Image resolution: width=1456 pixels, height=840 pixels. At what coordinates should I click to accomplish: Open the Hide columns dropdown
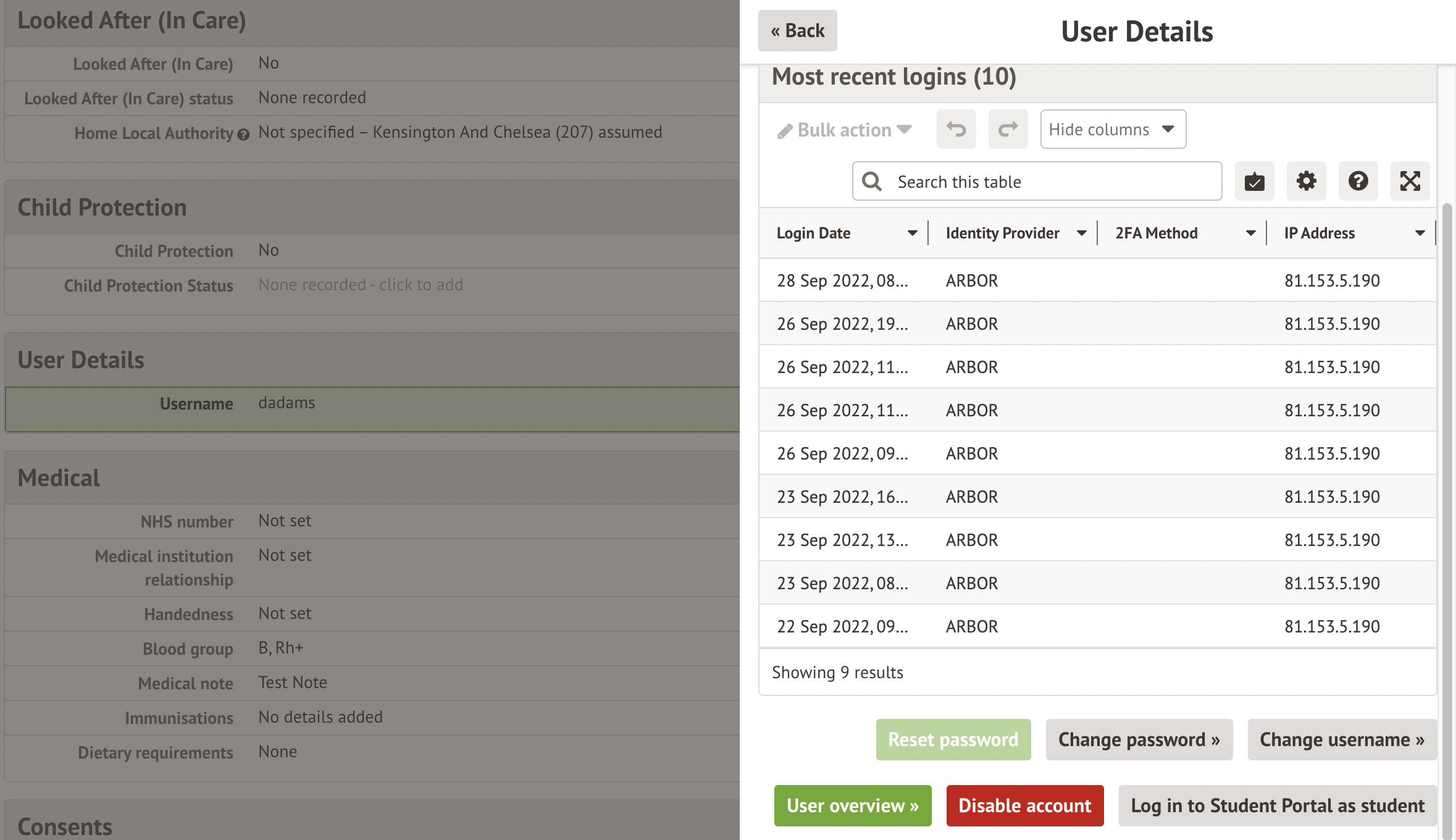coord(1113,129)
